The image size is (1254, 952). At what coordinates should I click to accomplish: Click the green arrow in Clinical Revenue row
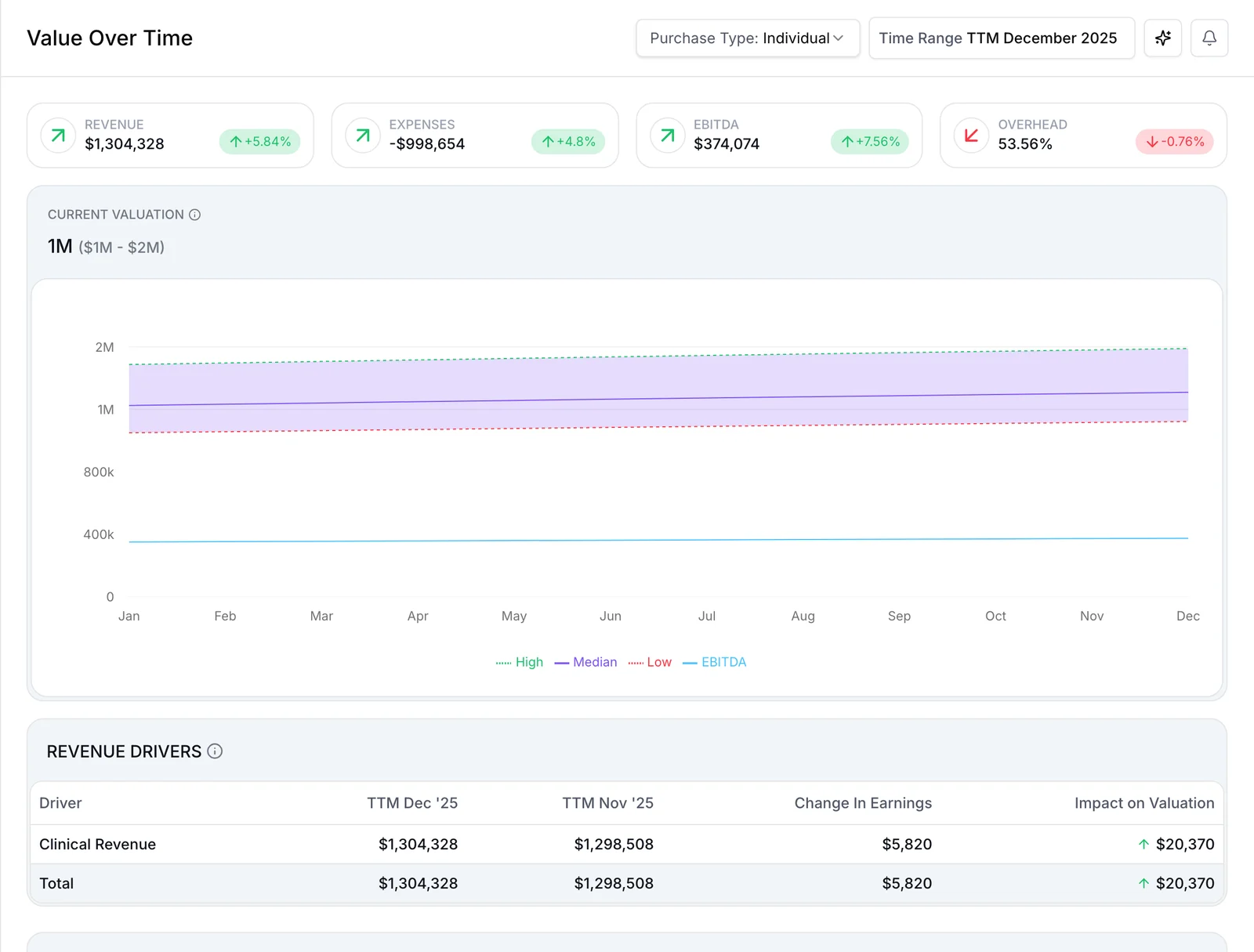1143,845
